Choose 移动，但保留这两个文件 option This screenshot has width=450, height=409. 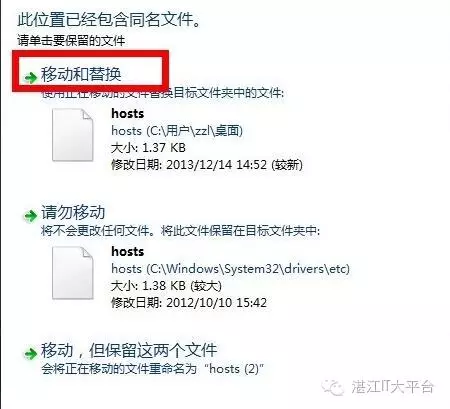[x=129, y=350]
